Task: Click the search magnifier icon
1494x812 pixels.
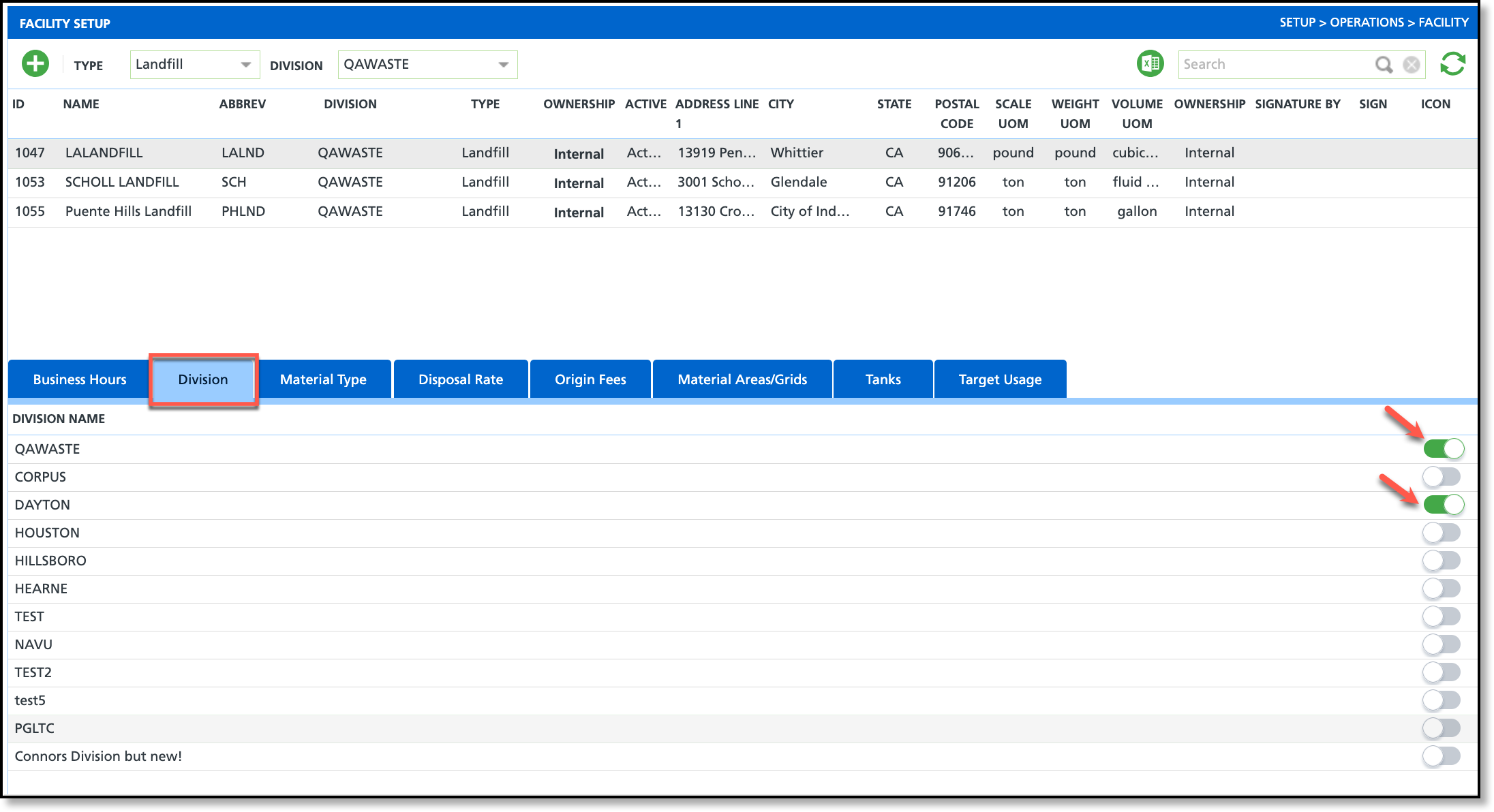Action: [x=1384, y=64]
